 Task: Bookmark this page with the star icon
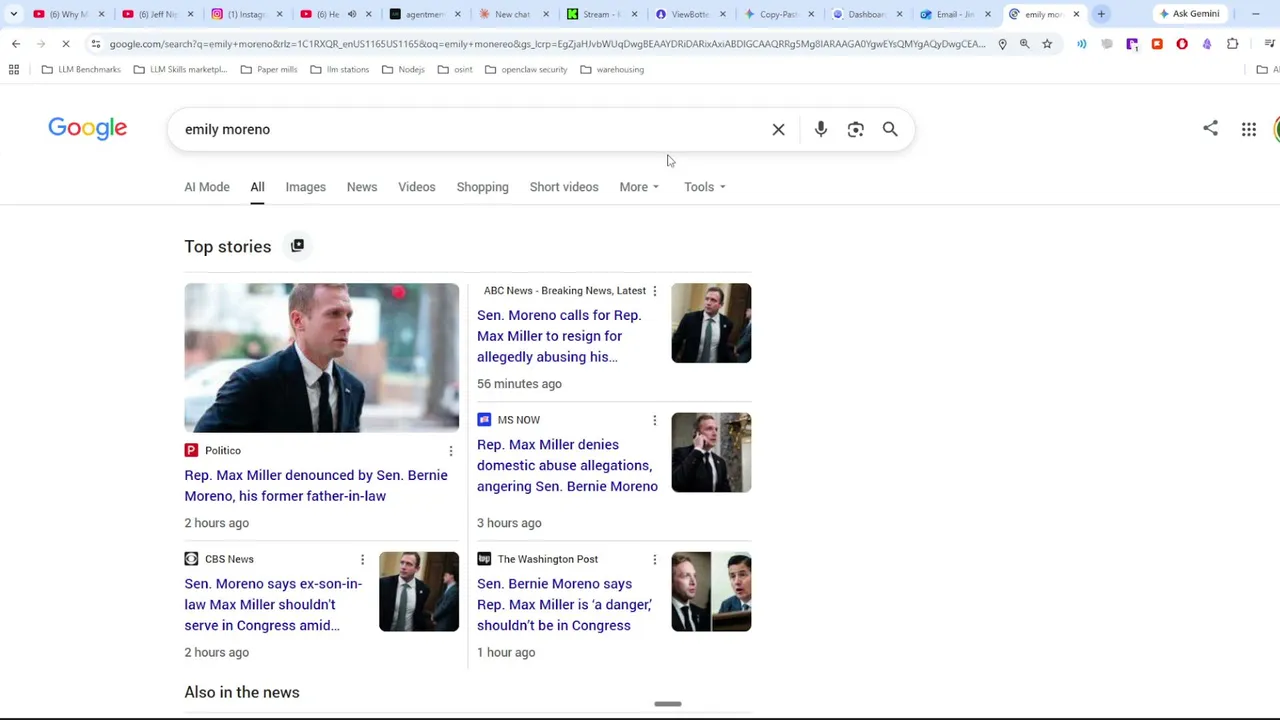point(1047,44)
